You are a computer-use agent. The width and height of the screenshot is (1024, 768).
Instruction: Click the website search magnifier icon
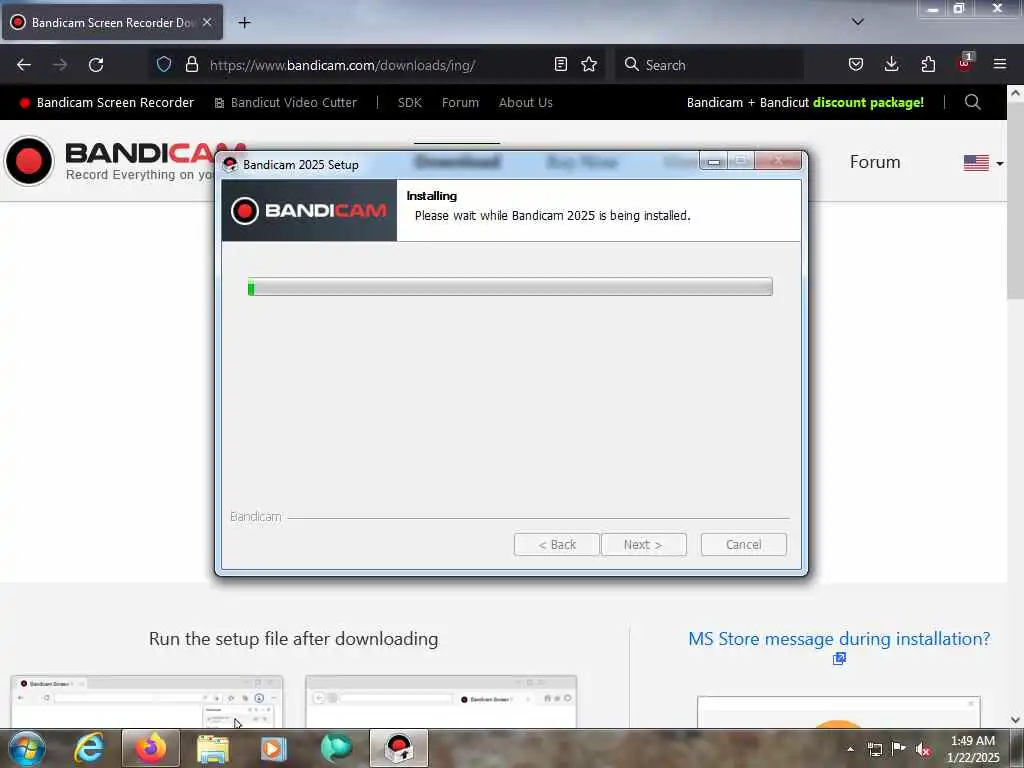tap(972, 103)
